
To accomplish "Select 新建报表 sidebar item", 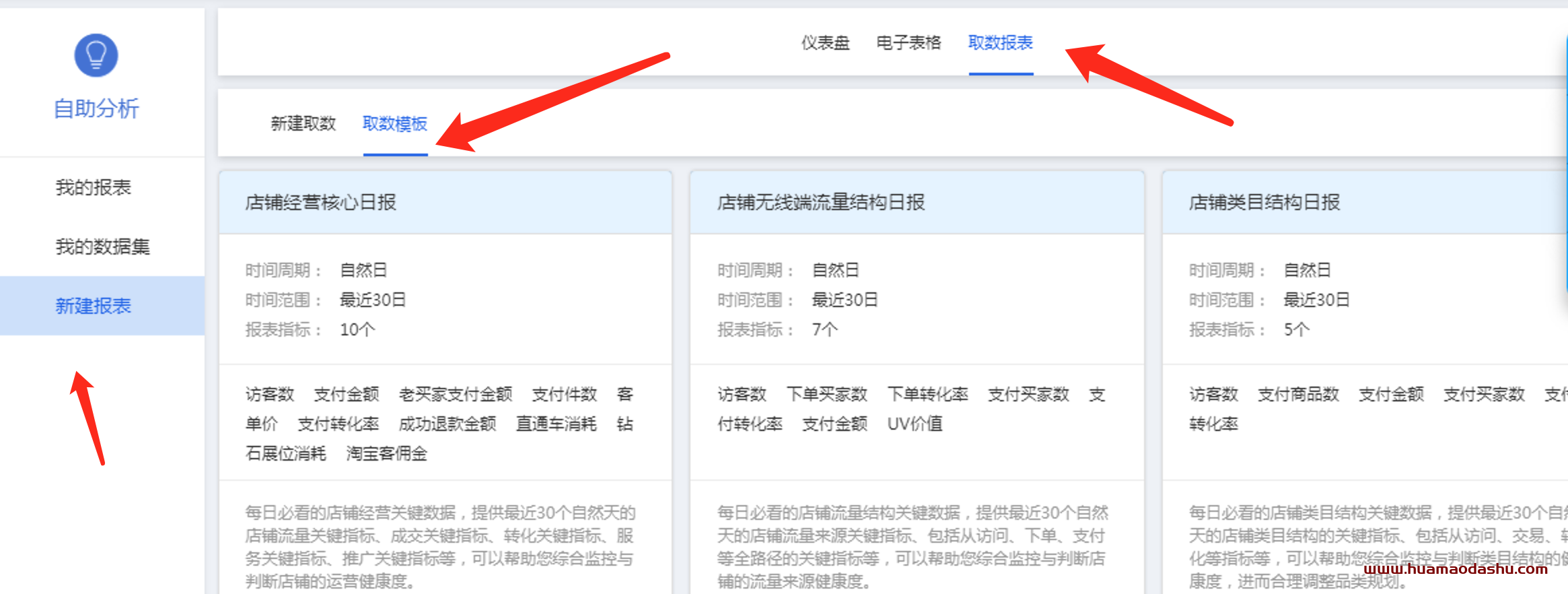I will point(93,306).
